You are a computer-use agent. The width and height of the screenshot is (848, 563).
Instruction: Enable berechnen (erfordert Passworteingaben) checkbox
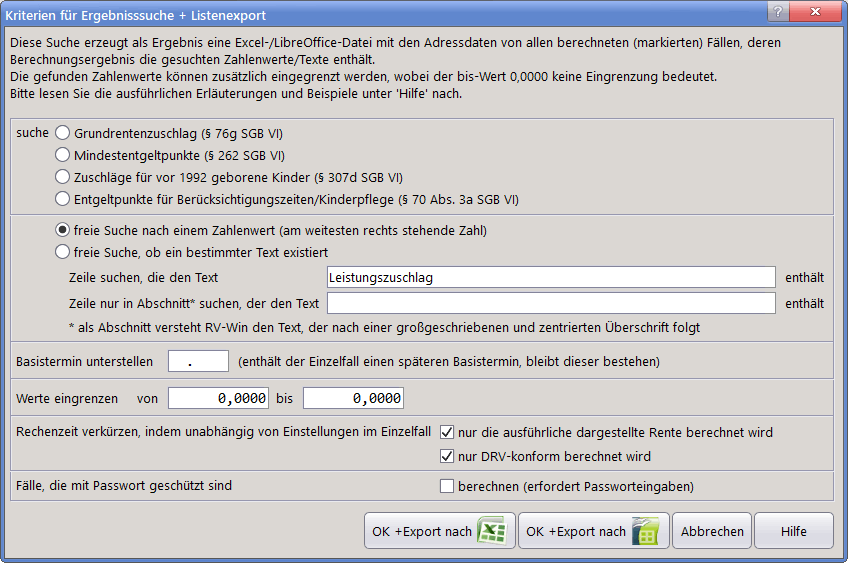[x=447, y=487]
